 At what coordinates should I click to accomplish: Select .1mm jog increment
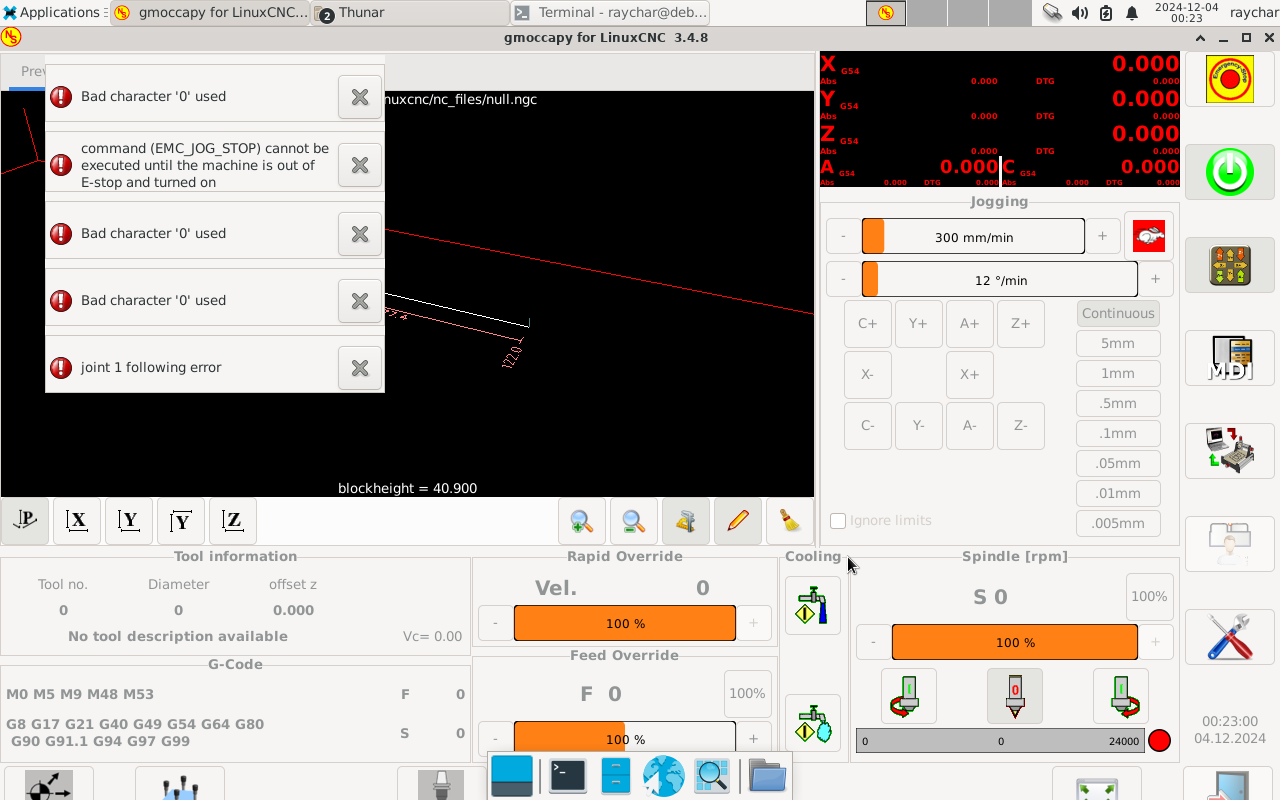pyautogui.click(x=1118, y=433)
